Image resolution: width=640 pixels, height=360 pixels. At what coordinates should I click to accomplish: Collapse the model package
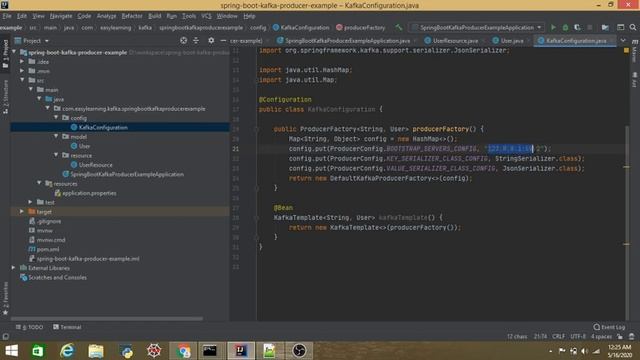[56, 137]
